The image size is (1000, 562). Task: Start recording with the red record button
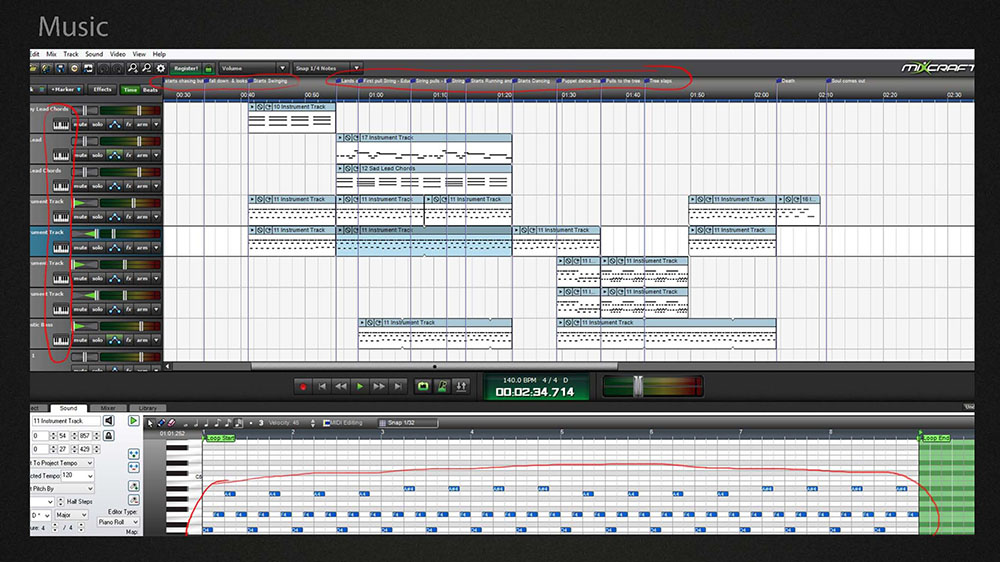(x=303, y=387)
